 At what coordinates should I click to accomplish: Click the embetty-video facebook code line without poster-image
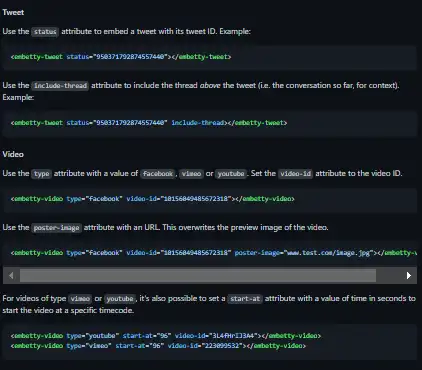pos(153,199)
